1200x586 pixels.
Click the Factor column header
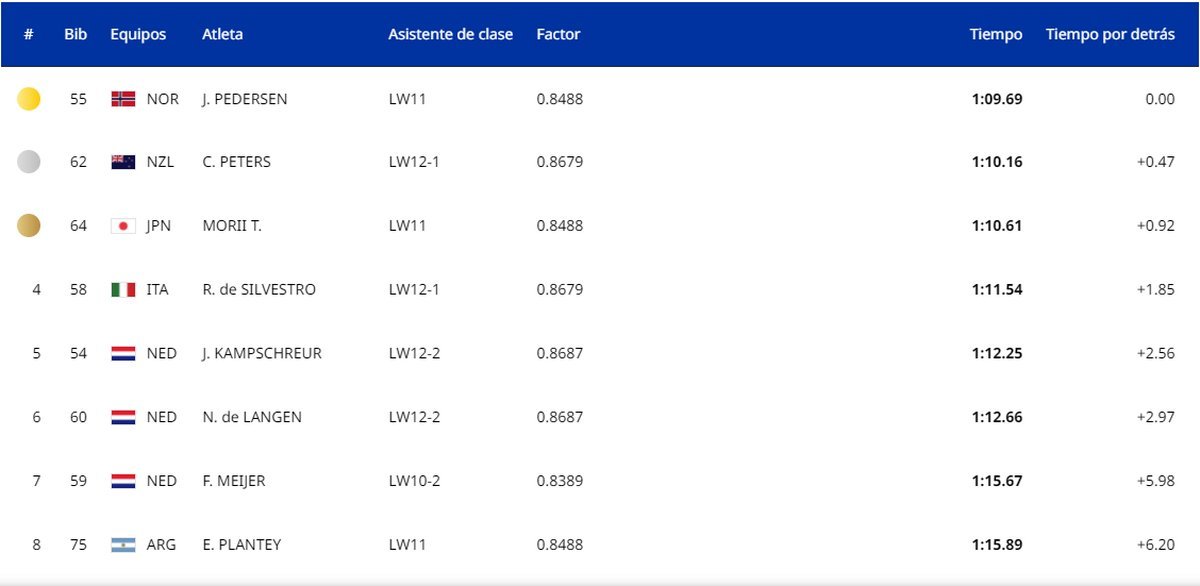coord(558,34)
